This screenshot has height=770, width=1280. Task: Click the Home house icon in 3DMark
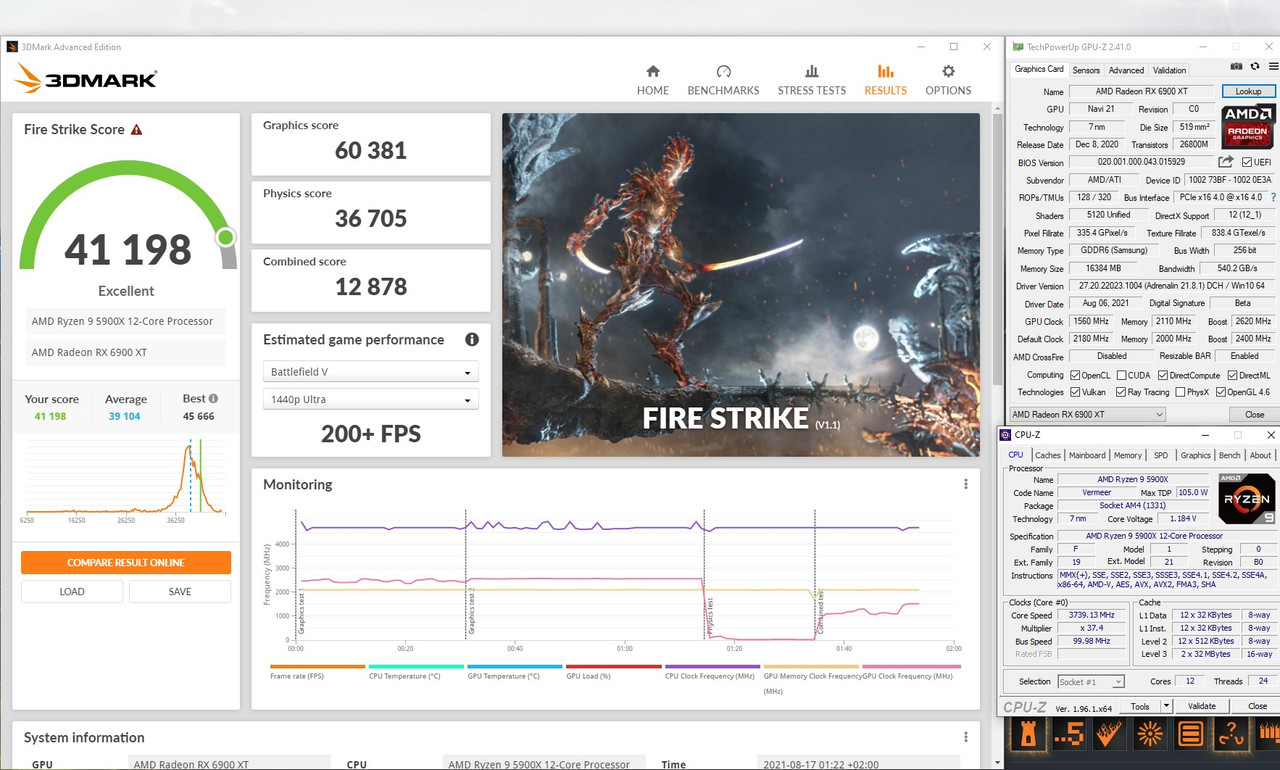(653, 72)
